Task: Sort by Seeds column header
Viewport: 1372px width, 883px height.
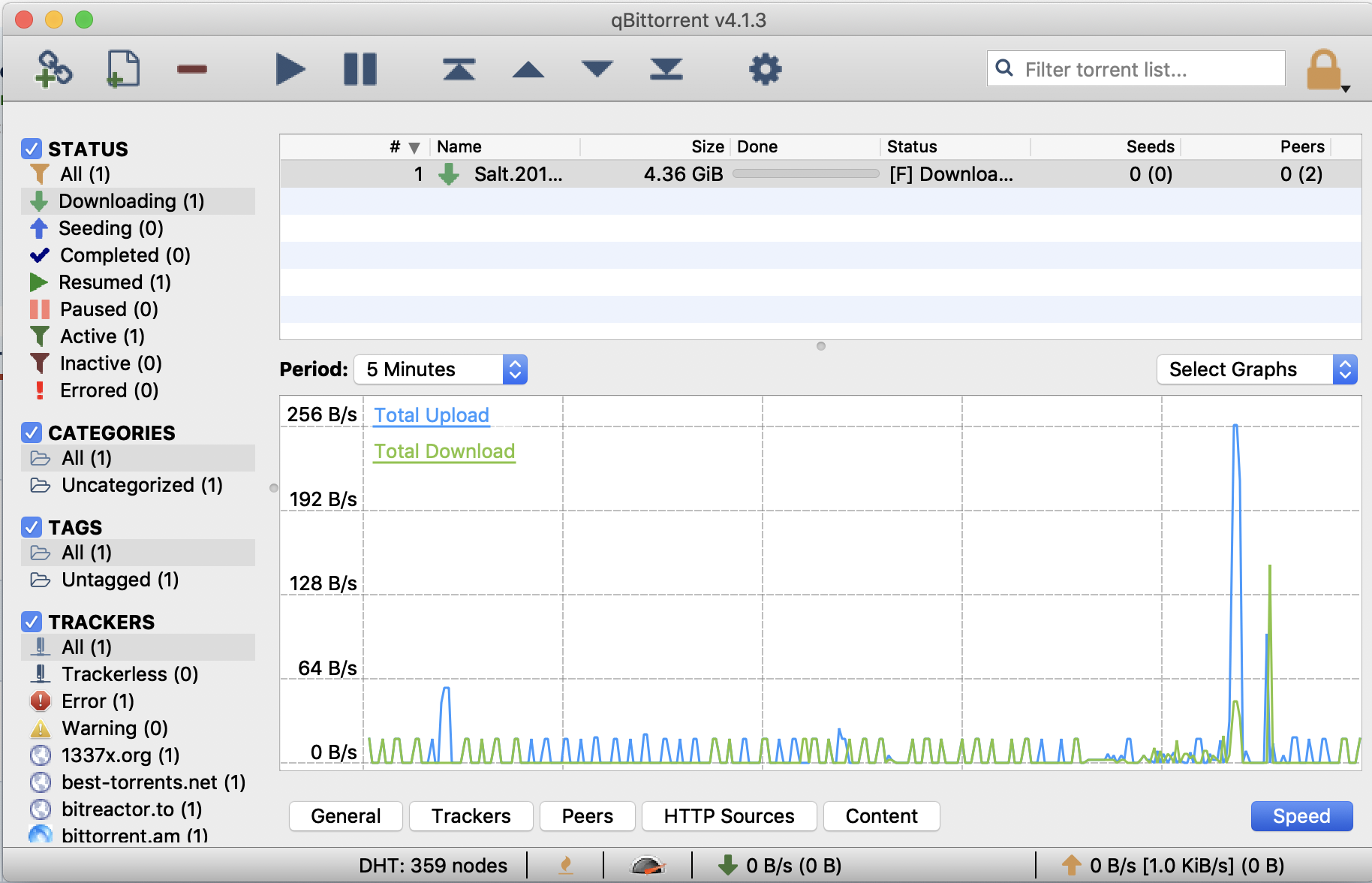Action: (1105, 146)
